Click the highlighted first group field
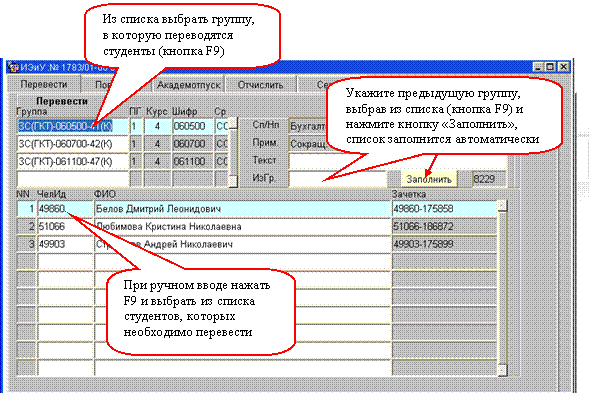Screen dimensions: 589x393 pos(73,126)
